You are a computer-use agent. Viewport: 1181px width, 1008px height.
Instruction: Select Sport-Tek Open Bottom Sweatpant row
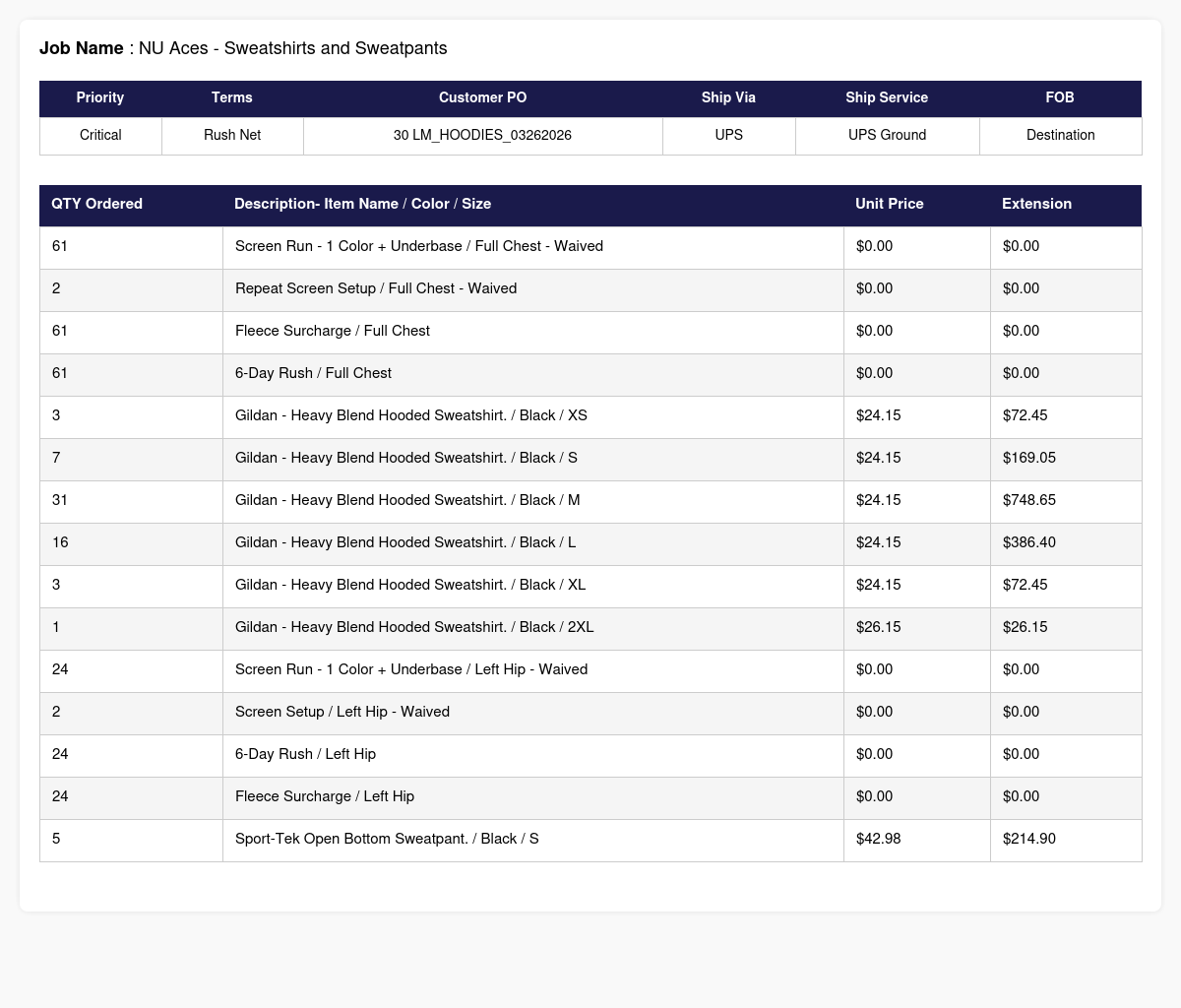pos(590,839)
